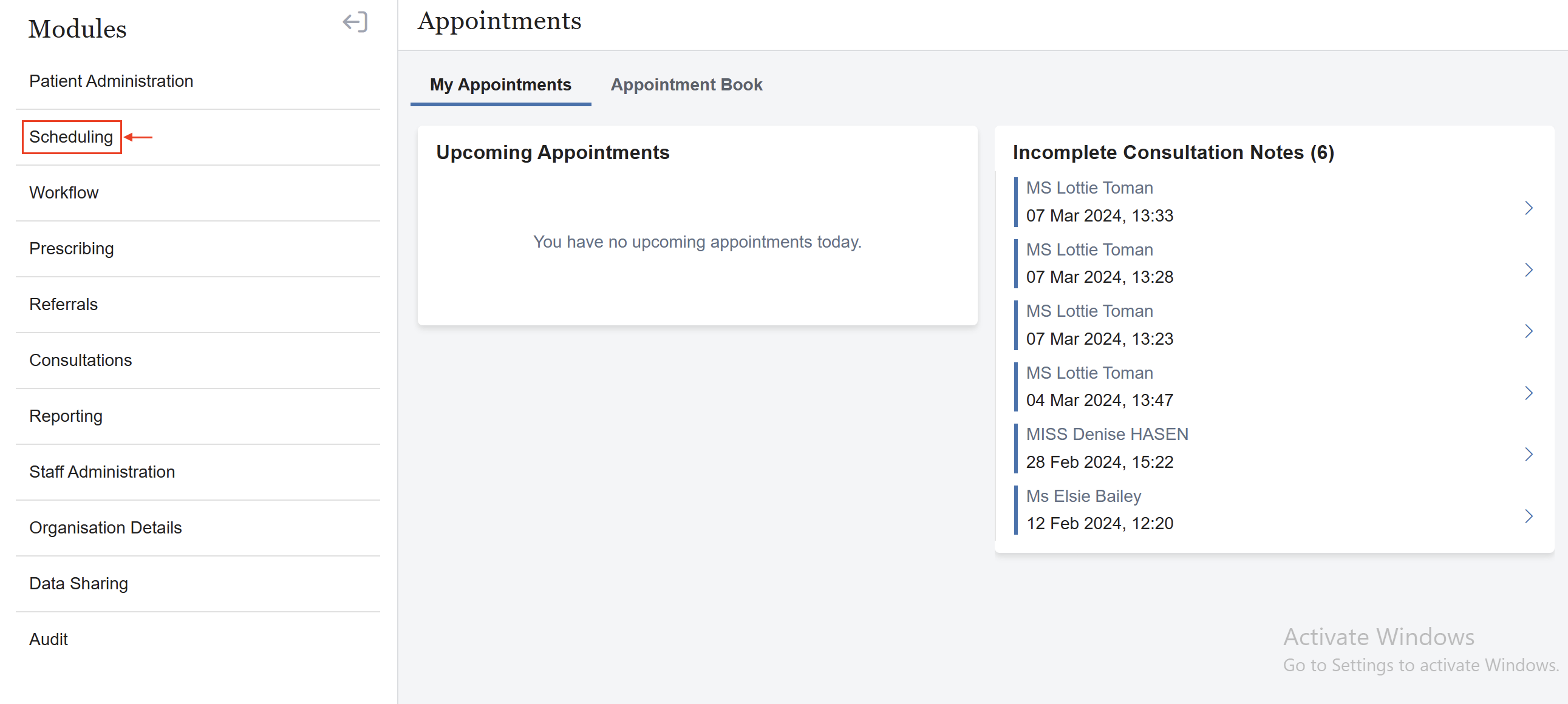Image resolution: width=1568 pixels, height=704 pixels.
Task: Open the Audit module
Action: tap(48, 639)
